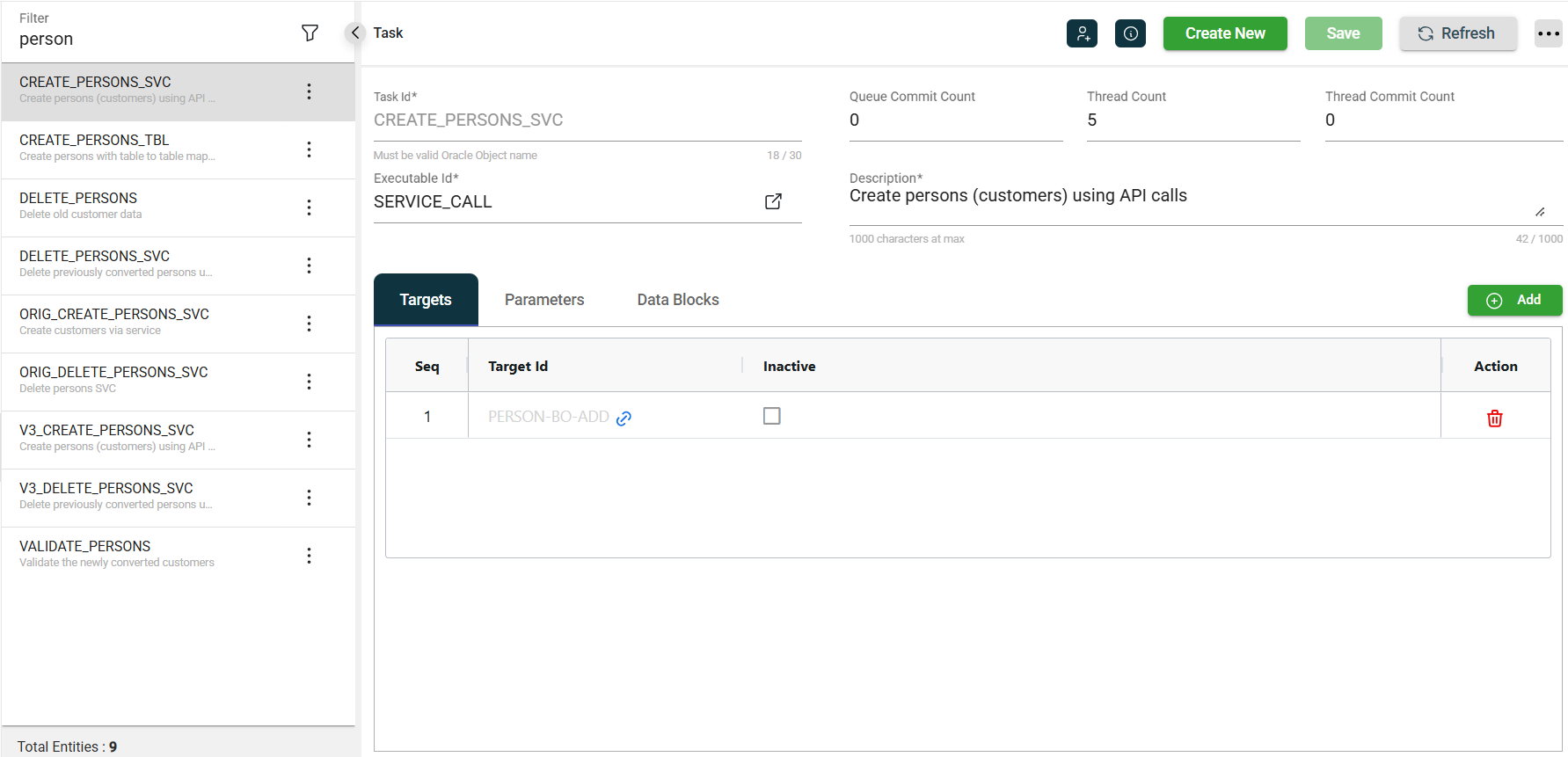The image size is (1568, 757).
Task: Open the more options ellipsis menu
Action: coord(1548,33)
